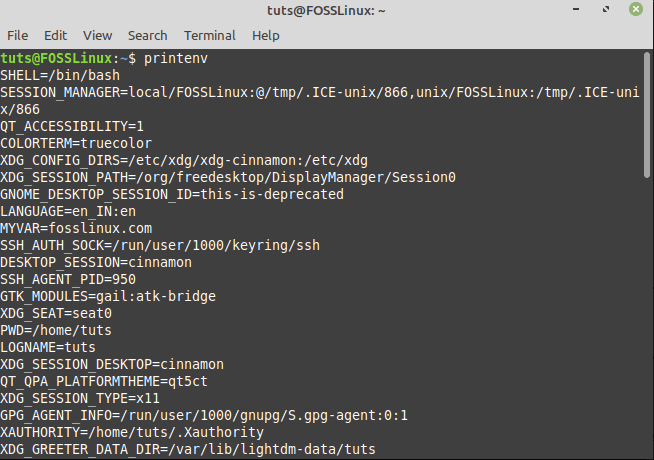The width and height of the screenshot is (654, 460).
Task: Open the Terminal menu
Action: tap(210, 35)
